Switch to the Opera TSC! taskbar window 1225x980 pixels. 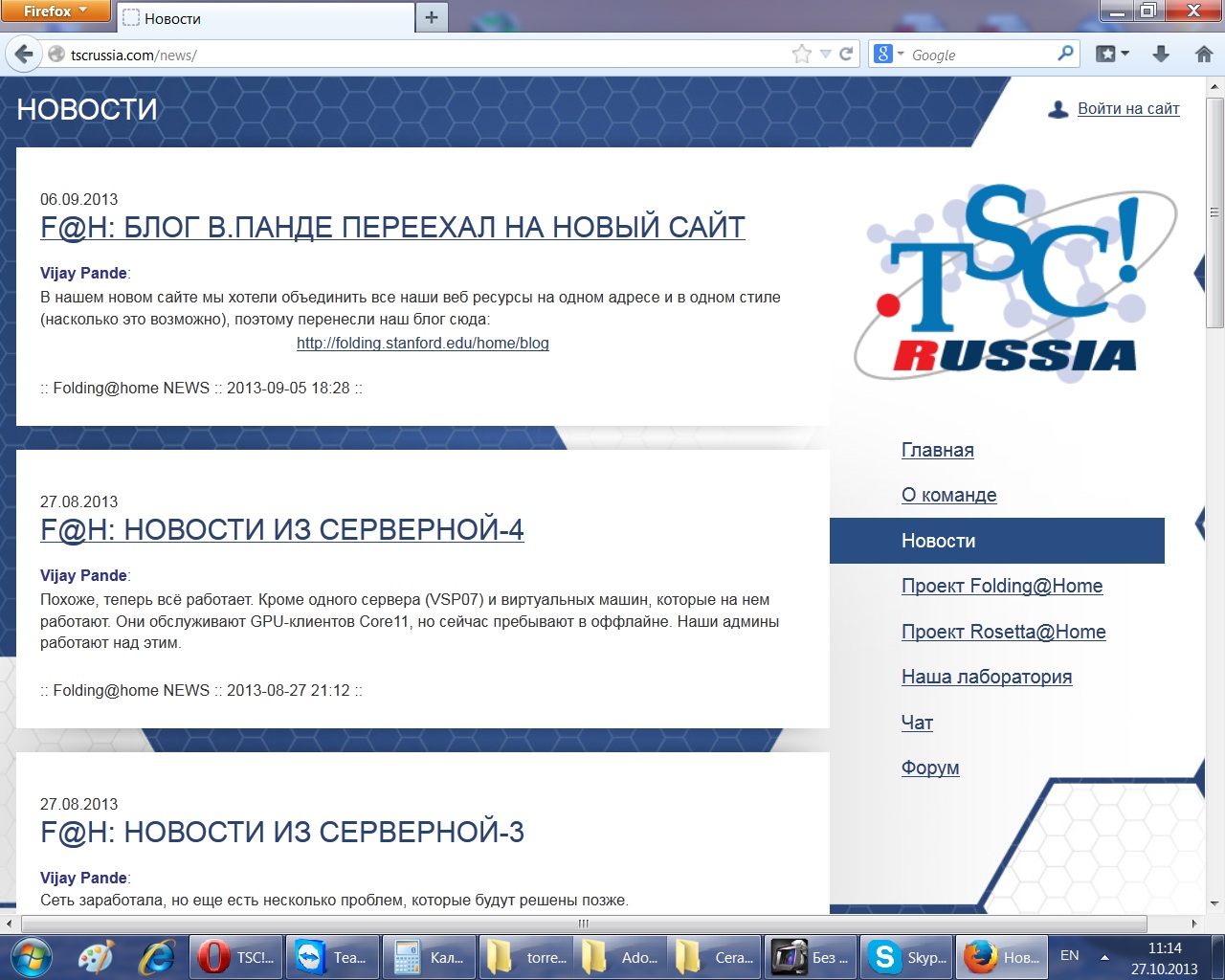(x=236, y=957)
